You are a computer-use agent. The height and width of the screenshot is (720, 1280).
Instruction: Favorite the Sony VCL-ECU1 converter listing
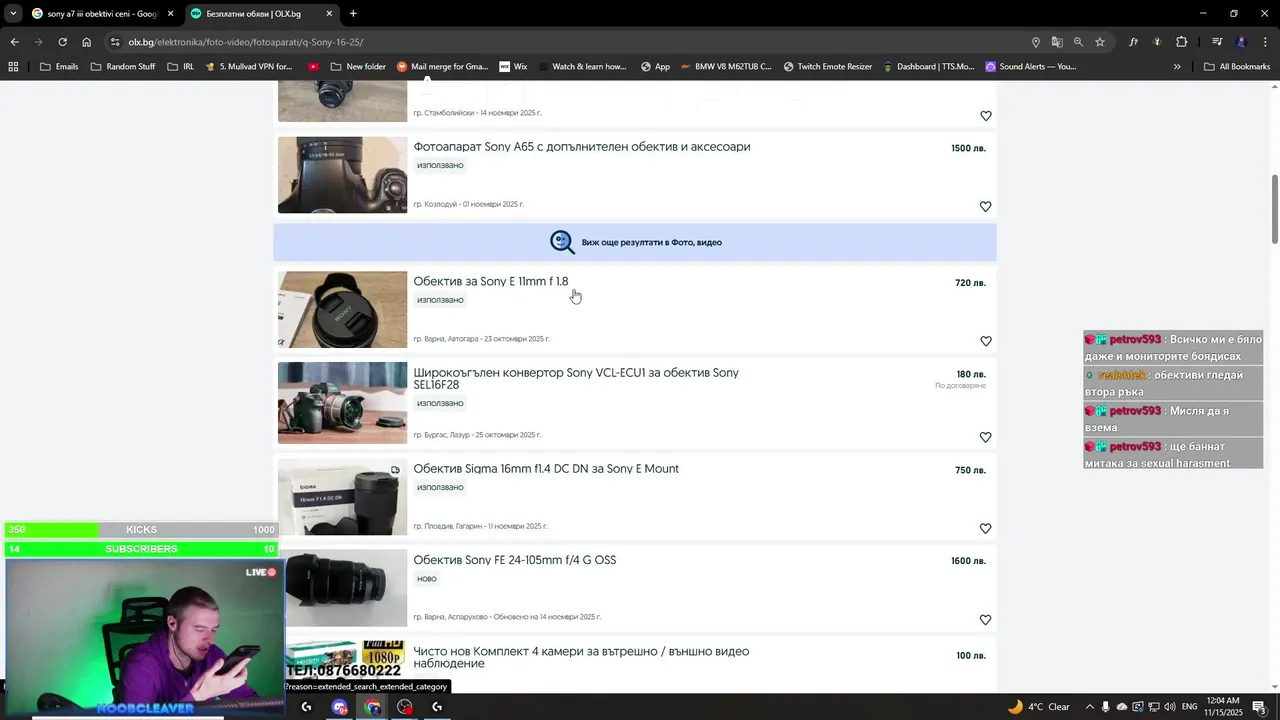pos(985,437)
